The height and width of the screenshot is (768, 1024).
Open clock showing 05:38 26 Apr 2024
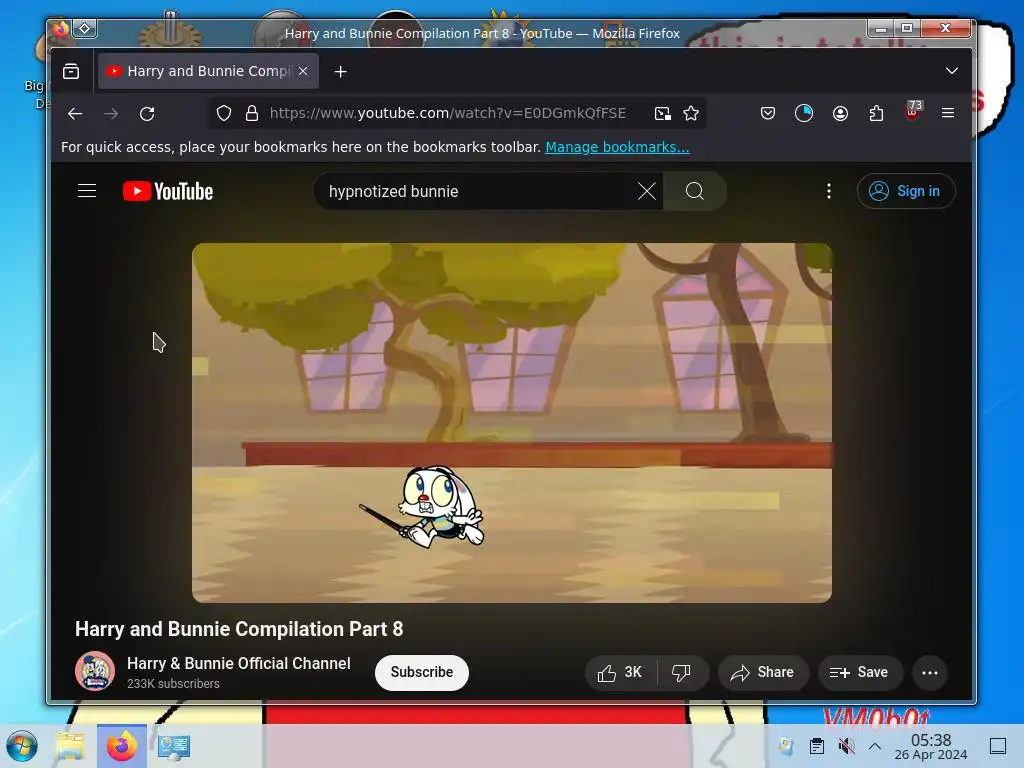(x=931, y=746)
